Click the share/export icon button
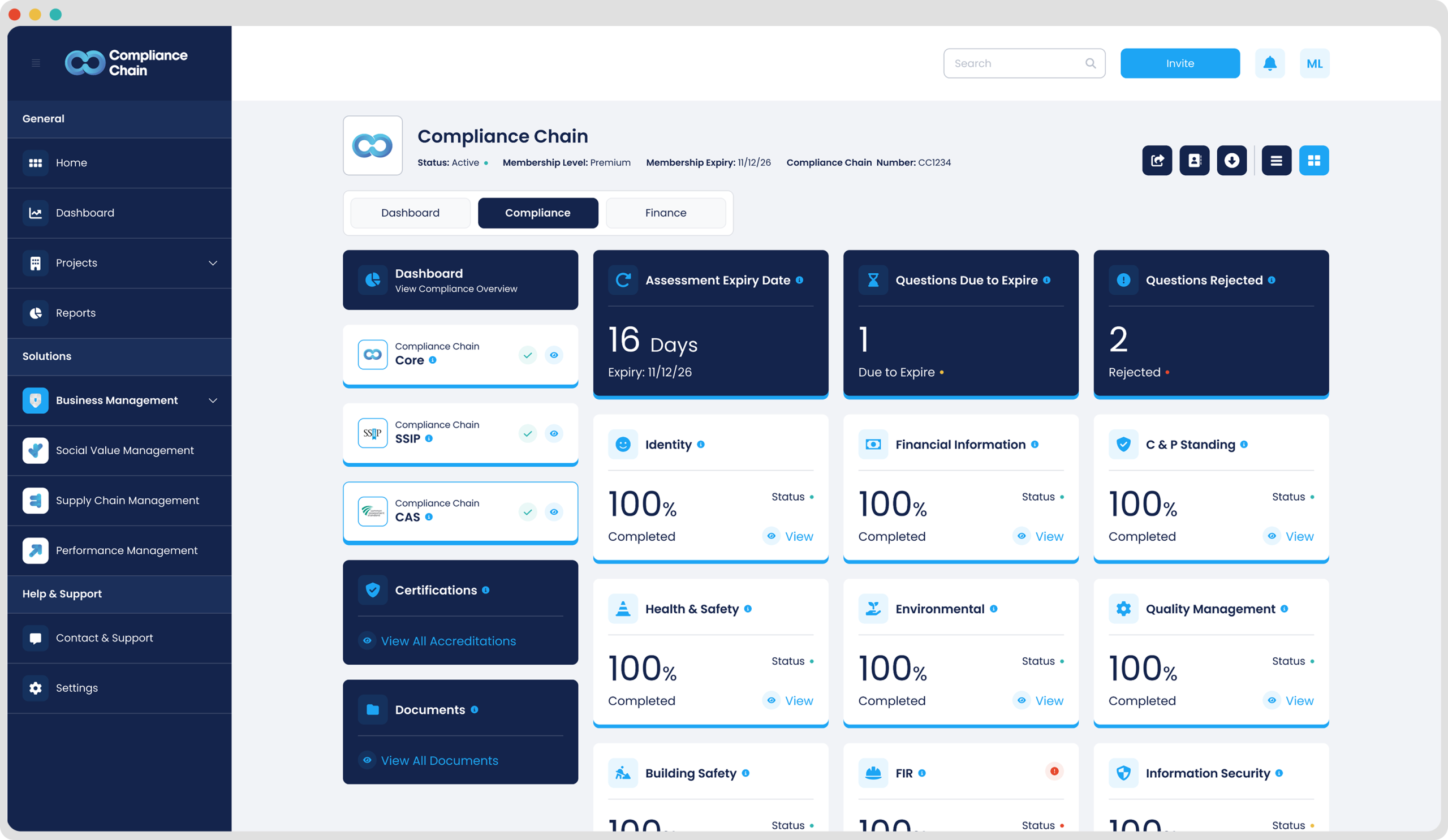This screenshot has height=840, width=1448. [1157, 160]
